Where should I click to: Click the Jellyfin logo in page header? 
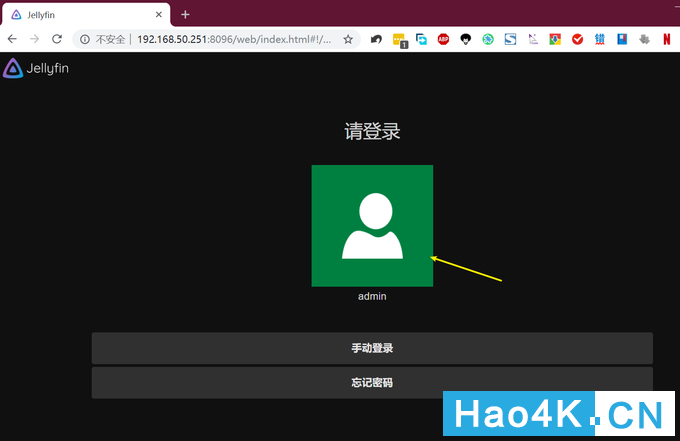(x=36, y=68)
